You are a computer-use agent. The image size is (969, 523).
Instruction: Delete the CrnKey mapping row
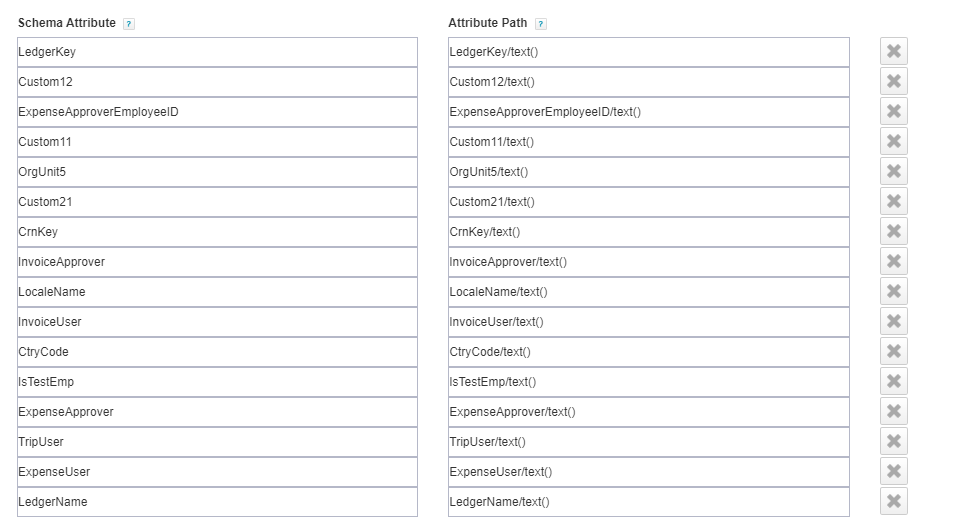click(894, 232)
